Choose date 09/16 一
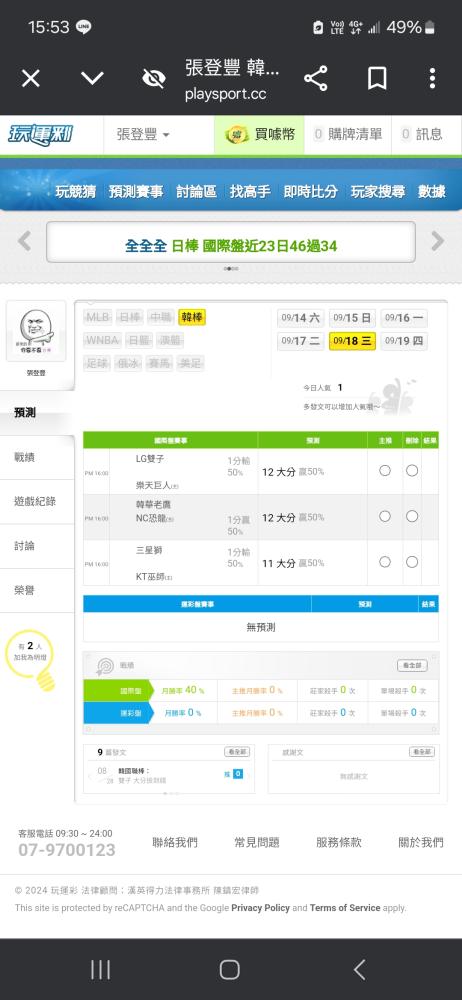The height and width of the screenshot is (1000, 462). tap(404, 318)
